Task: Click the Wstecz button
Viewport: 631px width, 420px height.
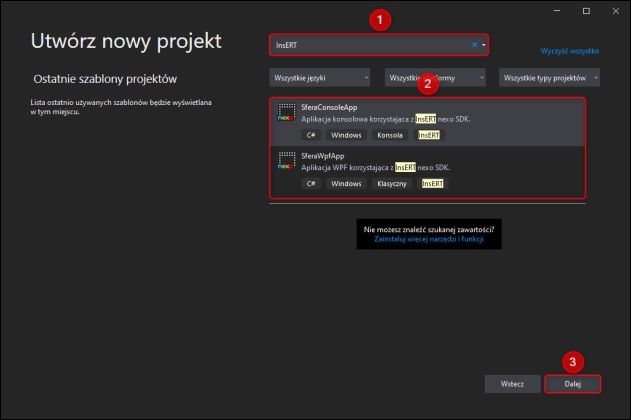Action: pyautogui.click(x=512, y=384)
